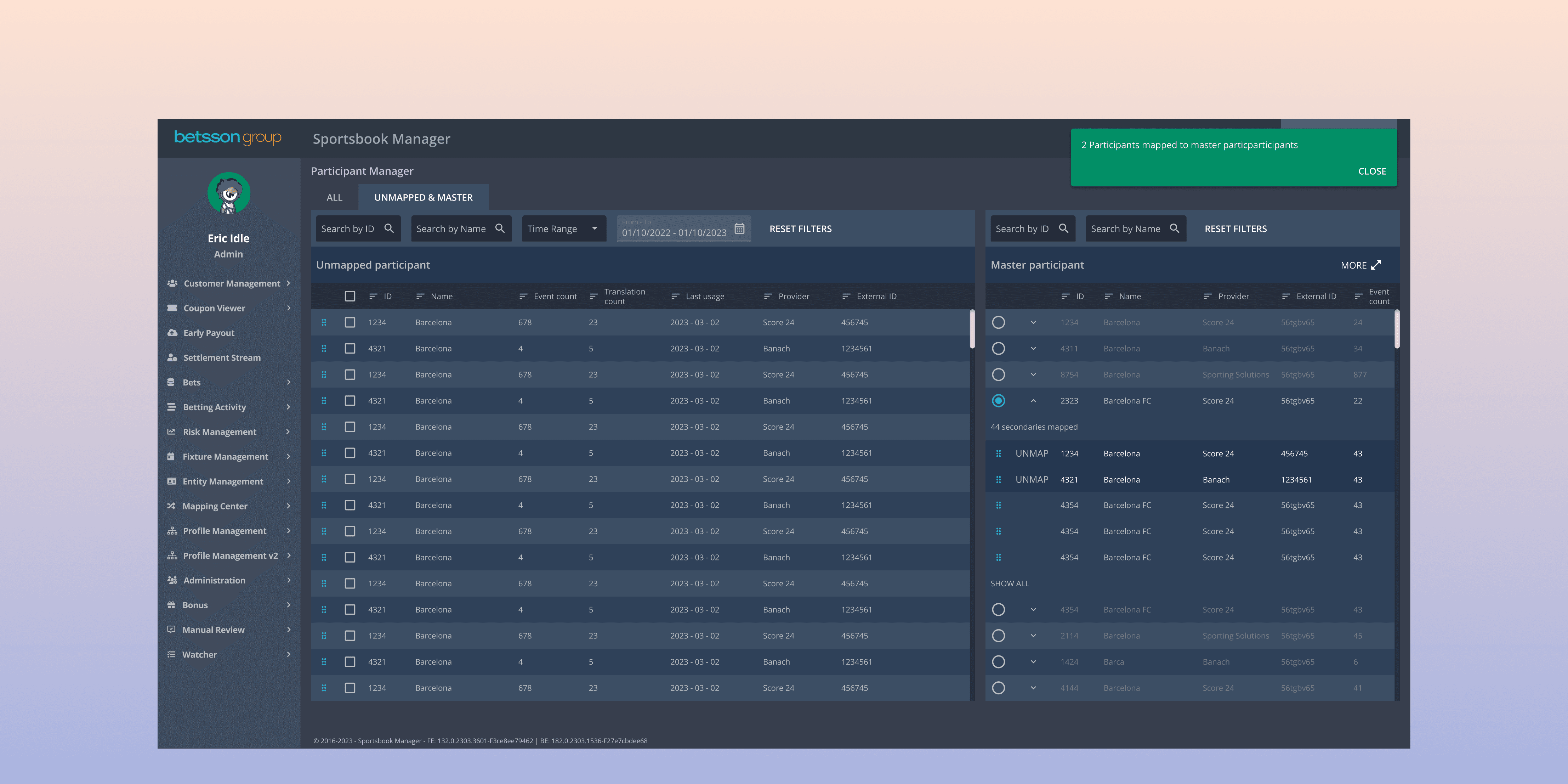Screen dimensions: 1568x784
Task: Click the drag handle of UNMAP row 4321
Action: (998, 479)
